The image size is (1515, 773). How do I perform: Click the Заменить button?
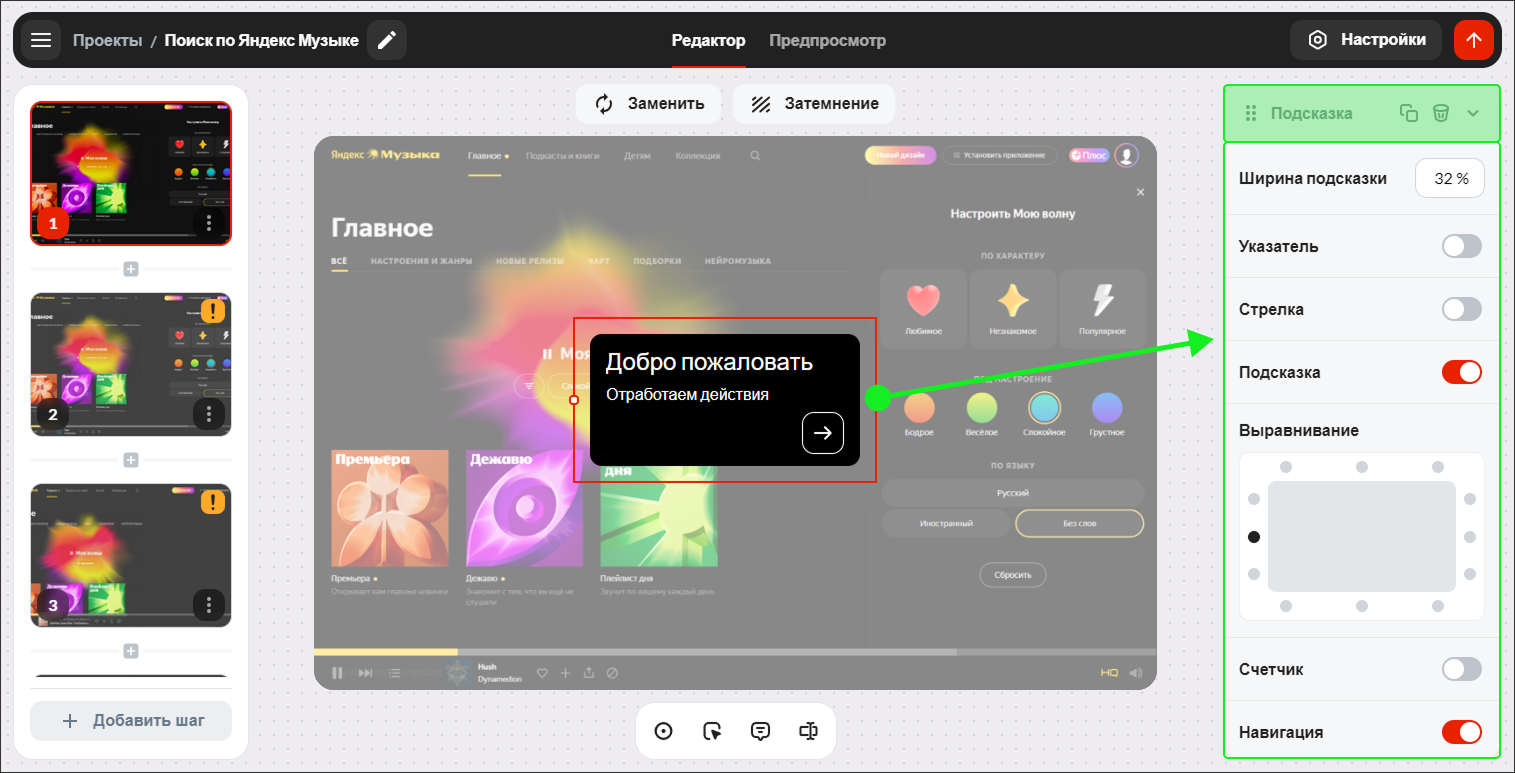click(x=648, y=104)
